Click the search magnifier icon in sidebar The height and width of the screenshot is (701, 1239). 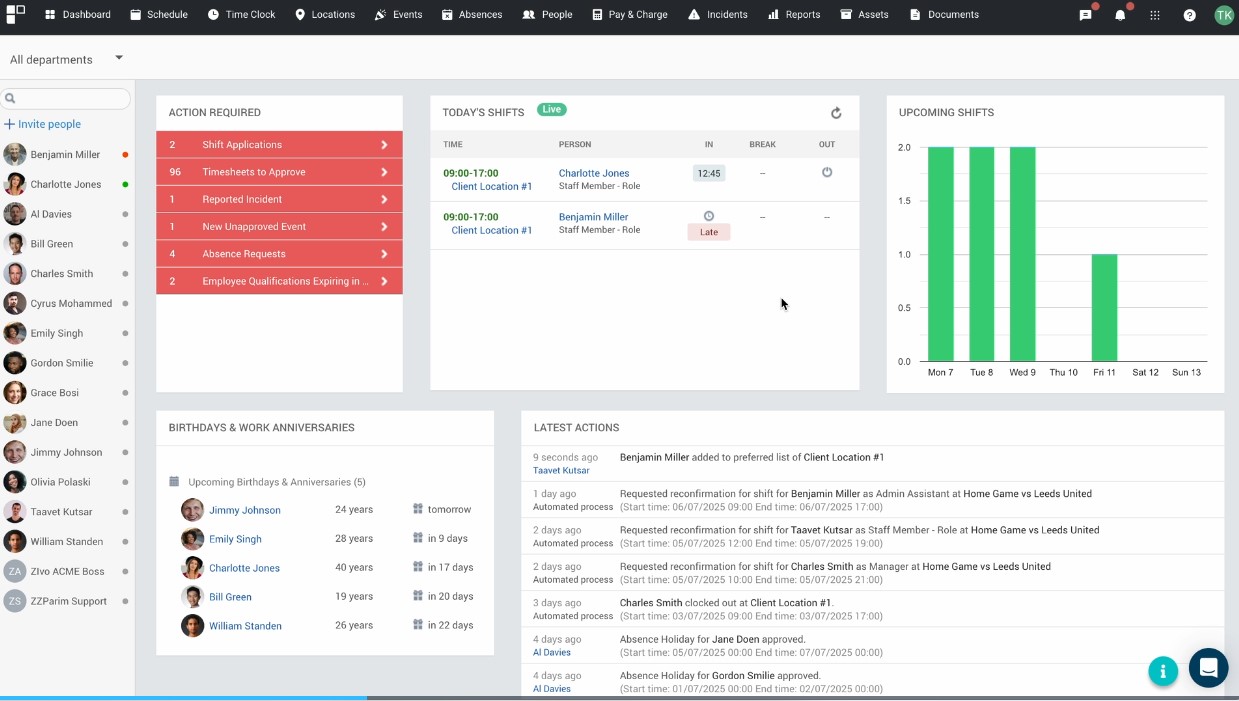click(10, 98)
